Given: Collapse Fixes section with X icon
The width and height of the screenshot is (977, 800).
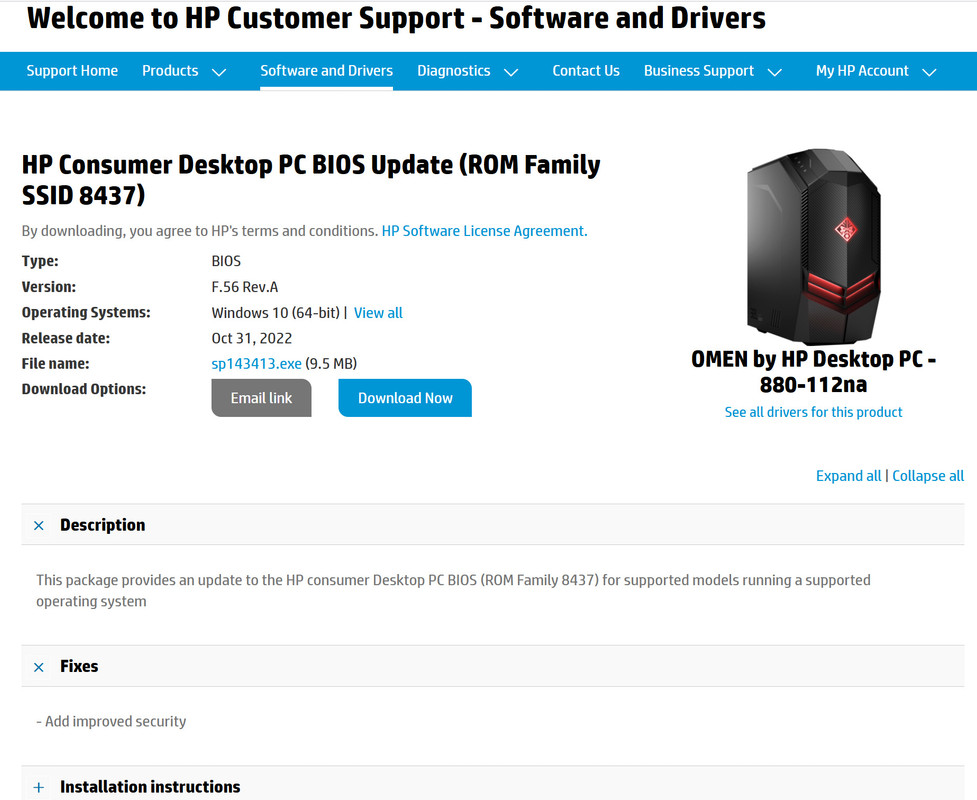Looking at the screenshot, I should (39, 667).
